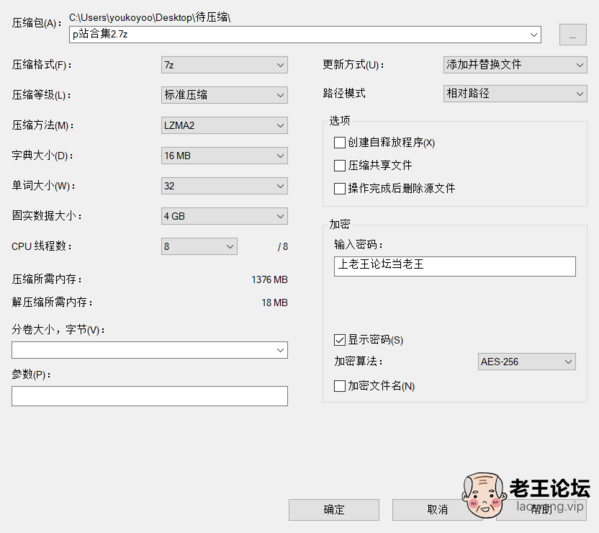Open the 更新方式 添加并替换文件 dropdown

(x=515, y=65)
